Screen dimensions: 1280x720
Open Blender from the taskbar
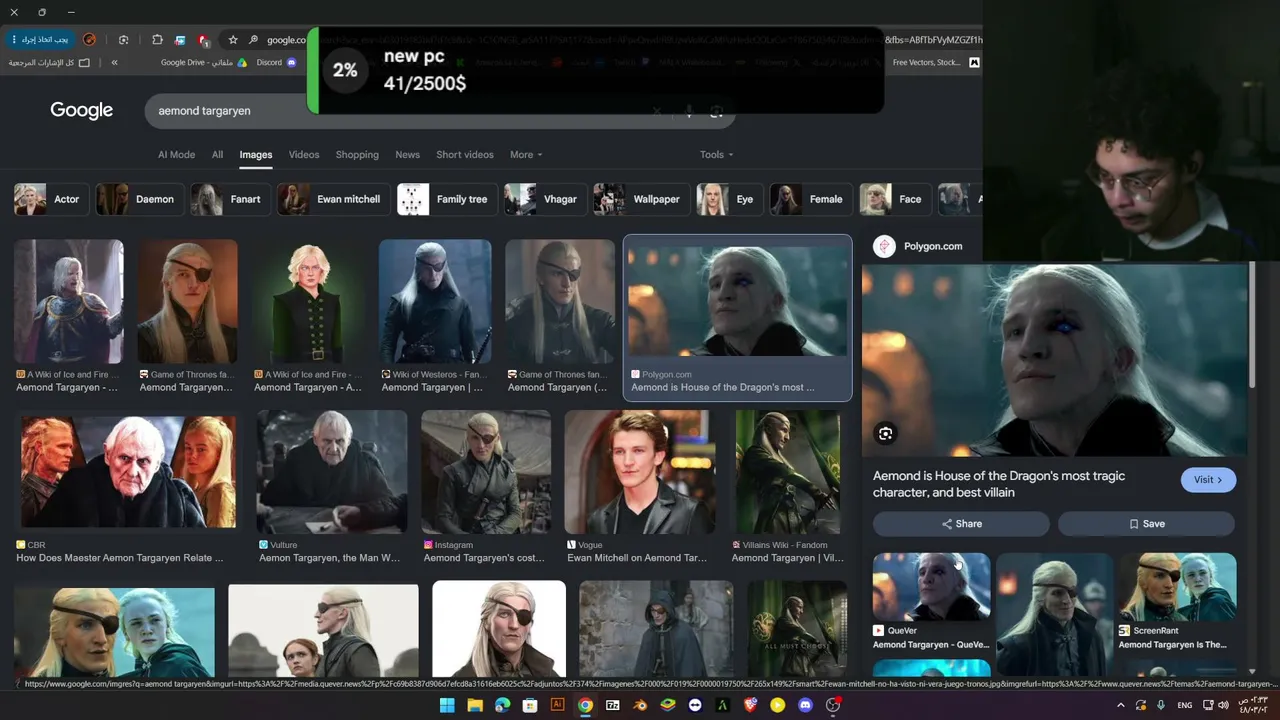coord(640,705)
